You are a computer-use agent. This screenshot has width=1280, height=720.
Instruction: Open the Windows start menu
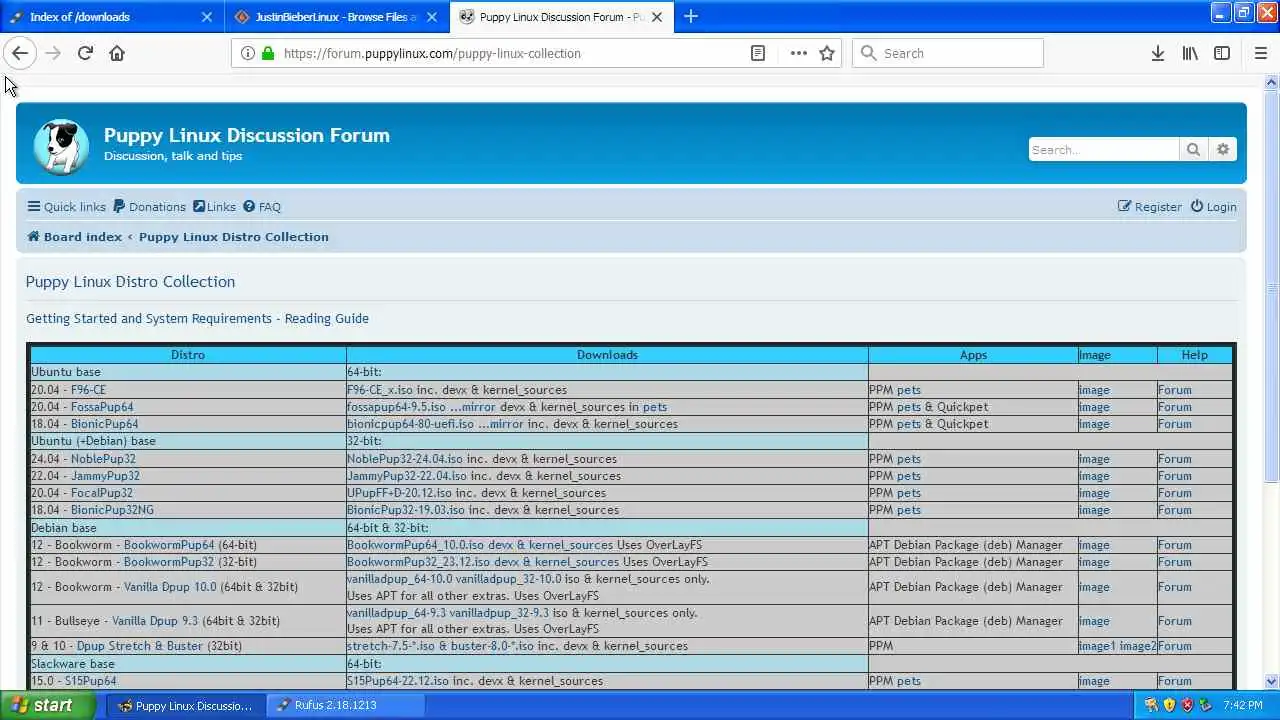pyautogui.click(x=47, y=705)
